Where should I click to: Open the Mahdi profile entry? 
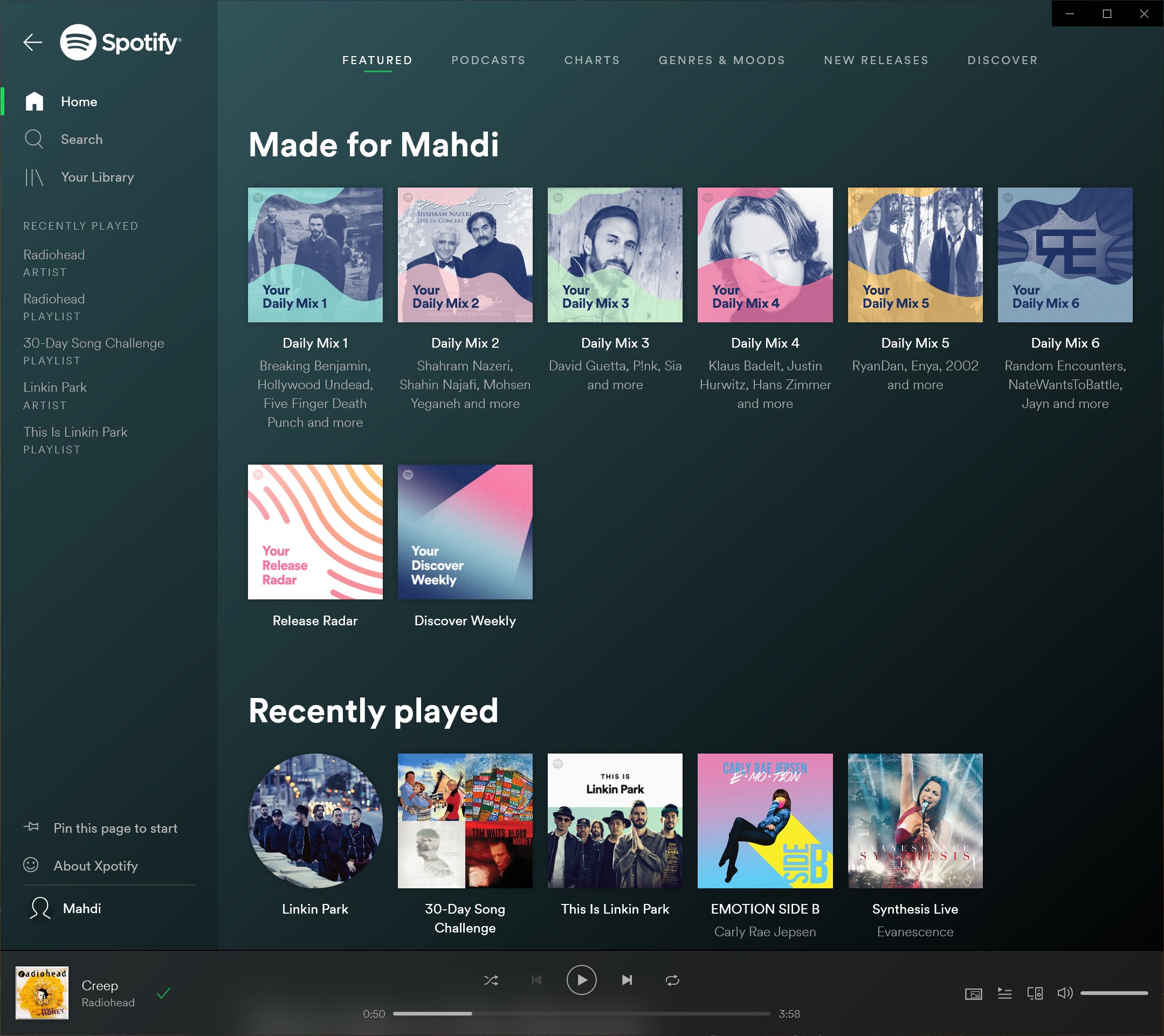[81, 908]
